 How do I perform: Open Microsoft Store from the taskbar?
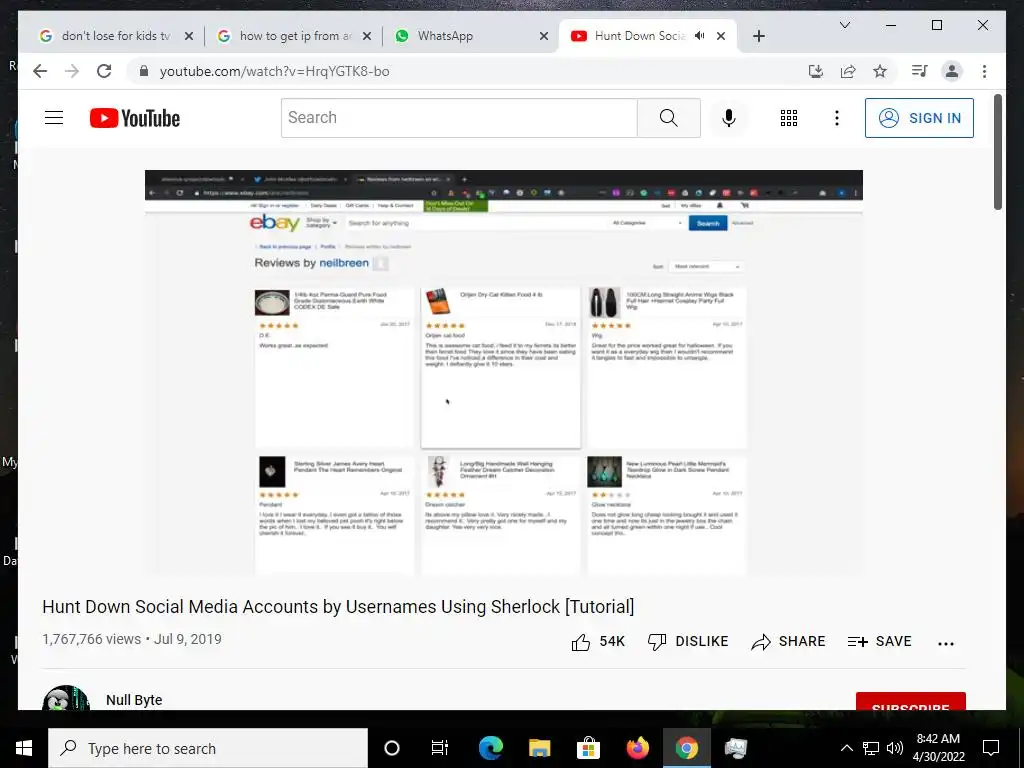(x=588, y=748)
